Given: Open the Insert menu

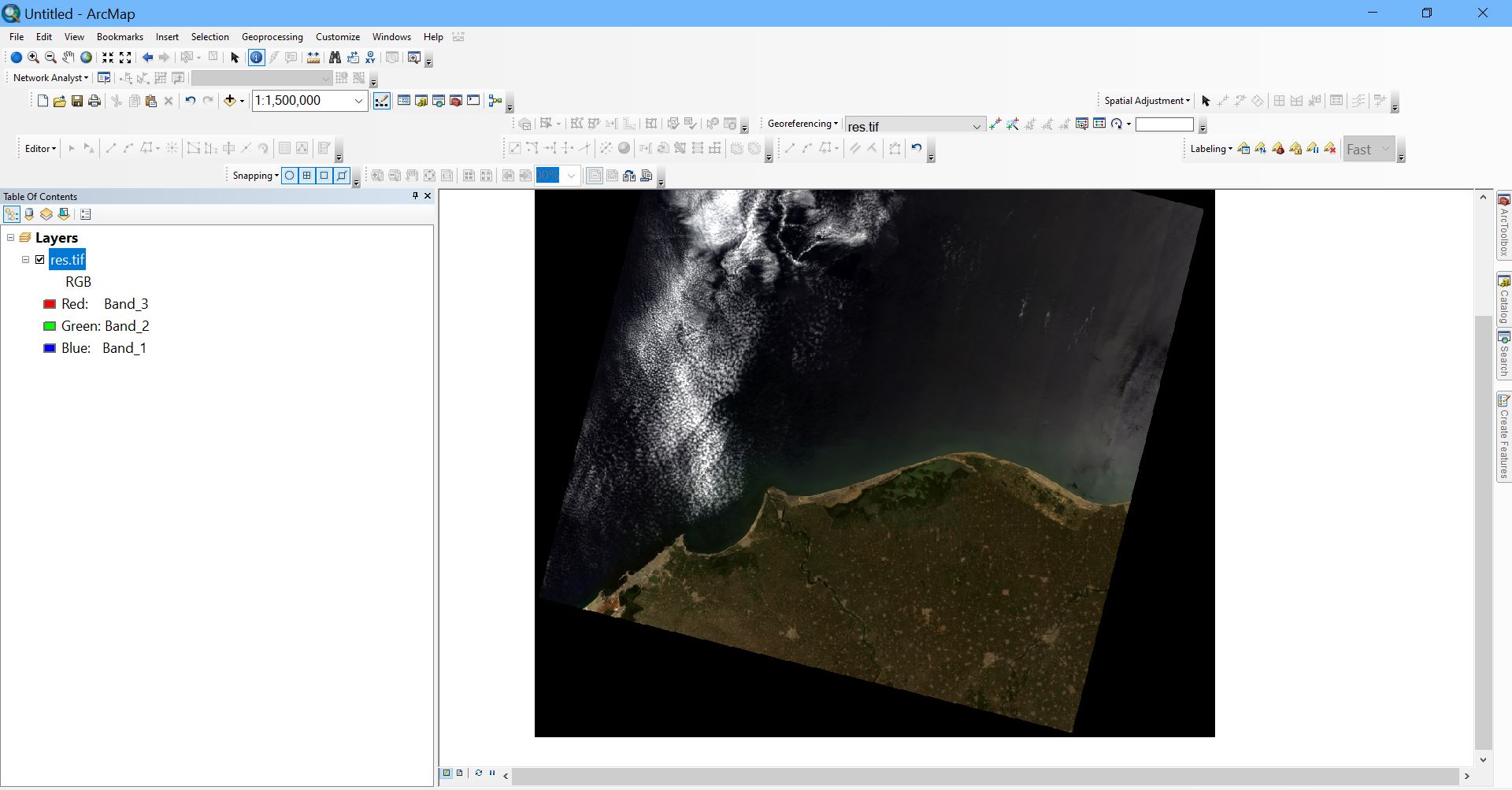Looking at the screenshot, I should [167, 37].
